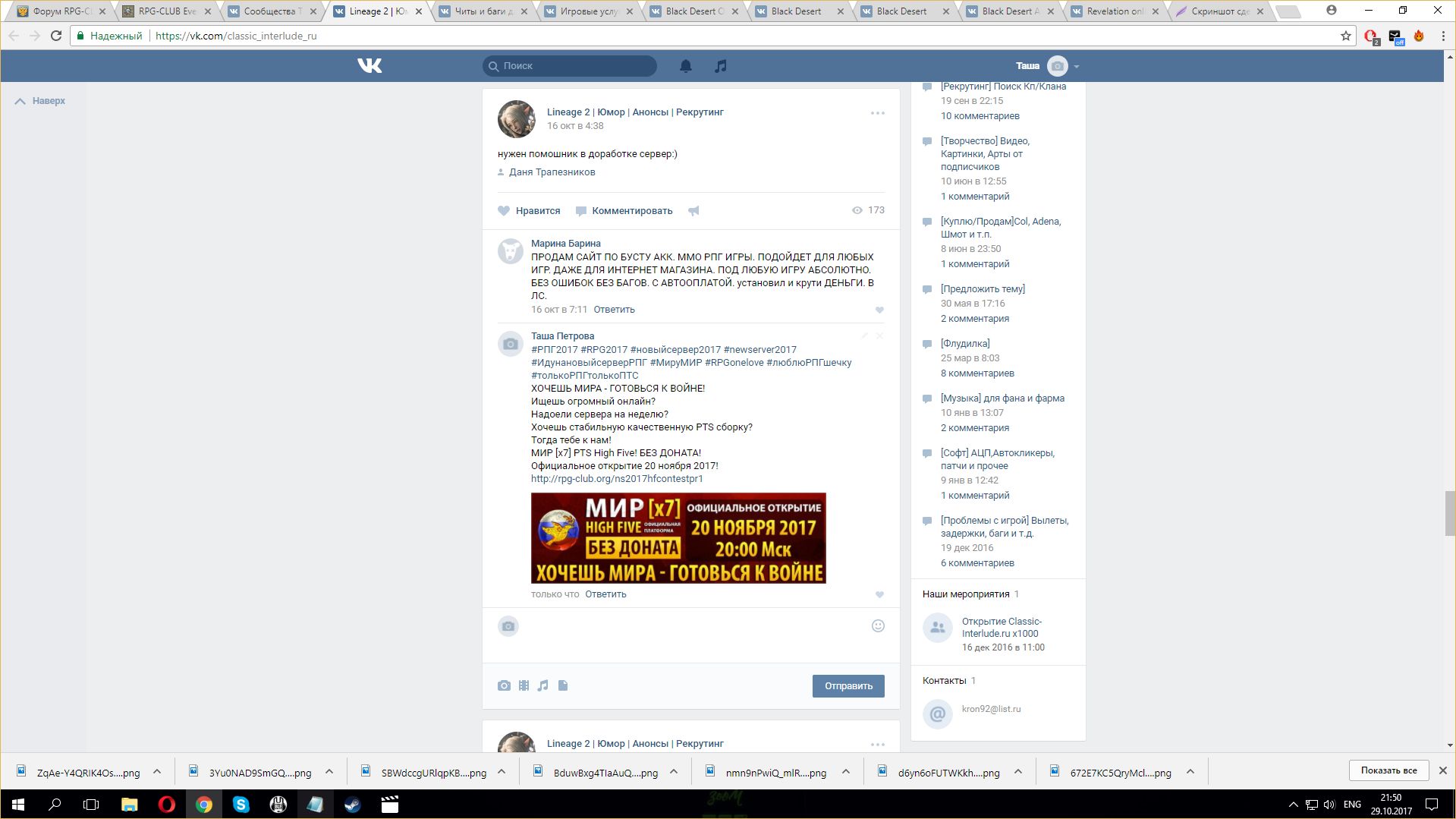Click the red Opera extension icon in toolbar
The image size is (1456, 819).
[x=1371, y=36]
